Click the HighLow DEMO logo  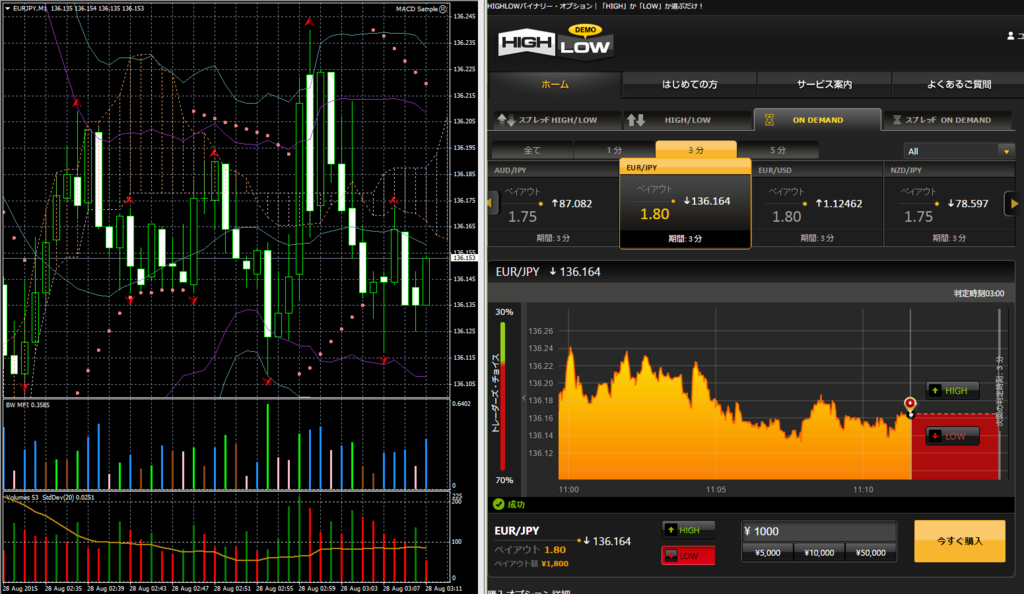tap(555, 42)
